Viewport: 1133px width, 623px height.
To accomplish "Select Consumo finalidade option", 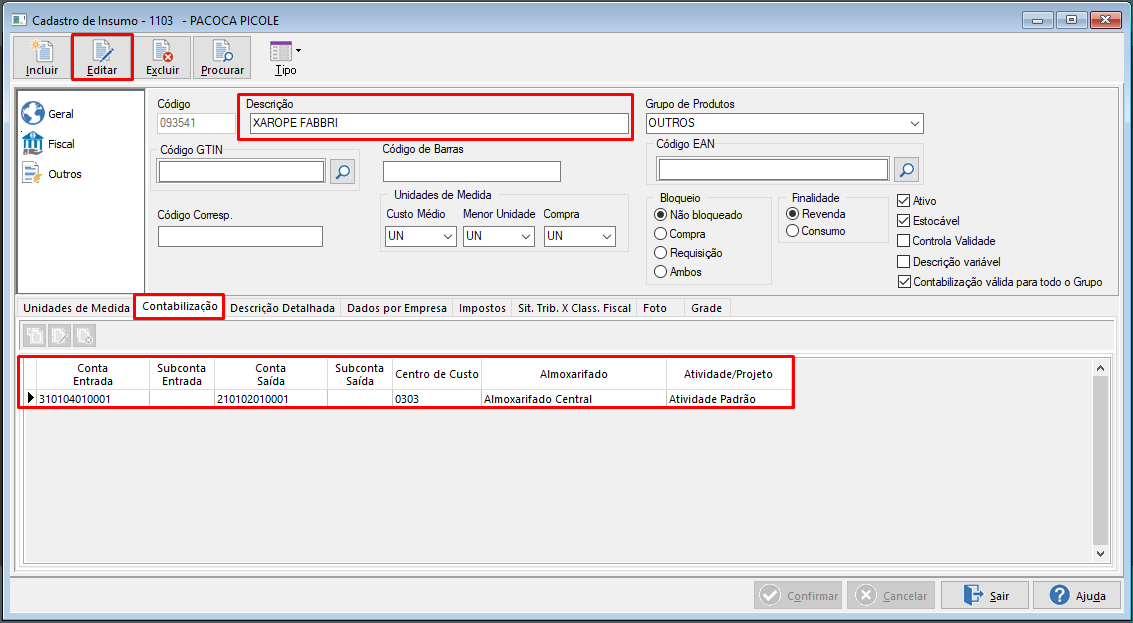I will [816, 231].
